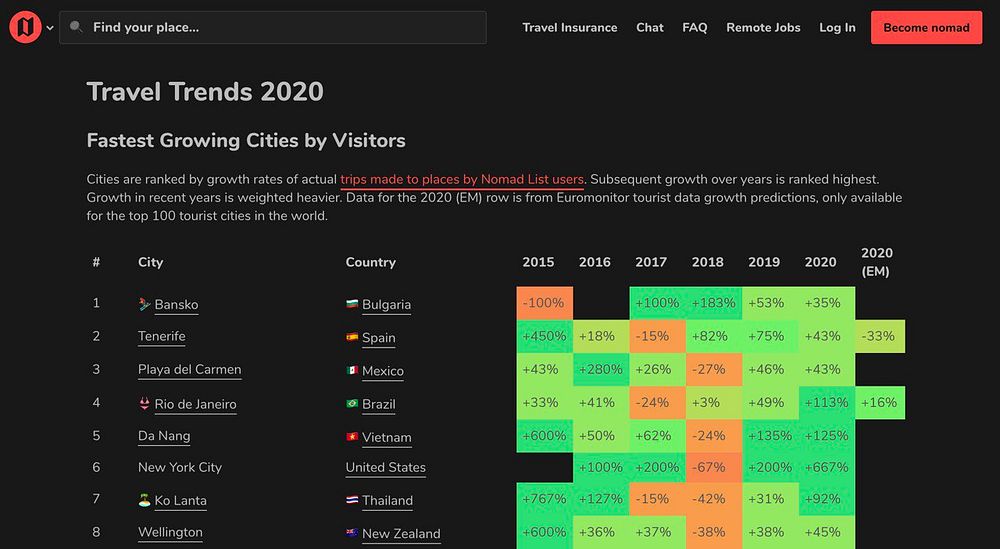Click Tenerife's -33% EM cell
This screenshot has width=1000, height=549.
pos(879,336)
